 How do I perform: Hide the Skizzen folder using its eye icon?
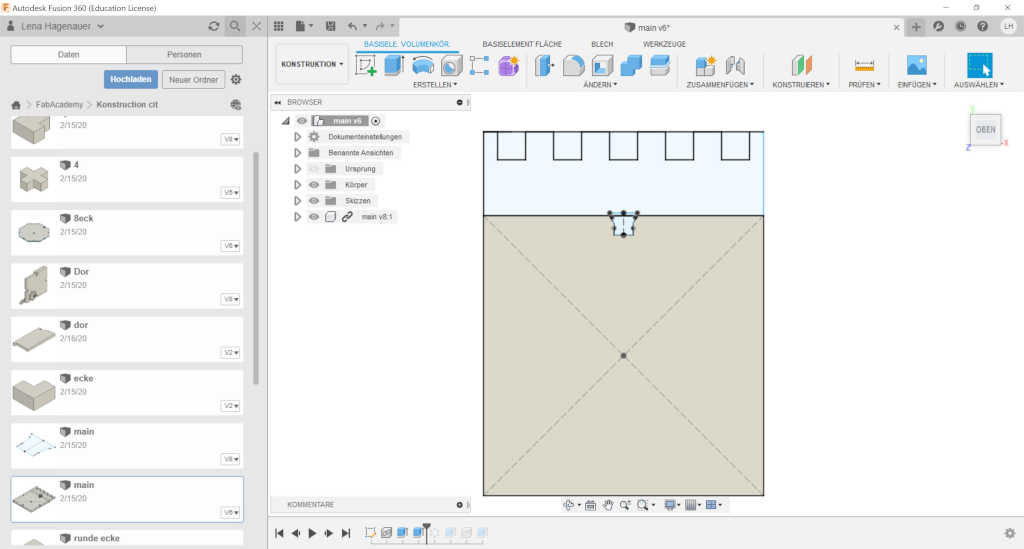(313, 200)
